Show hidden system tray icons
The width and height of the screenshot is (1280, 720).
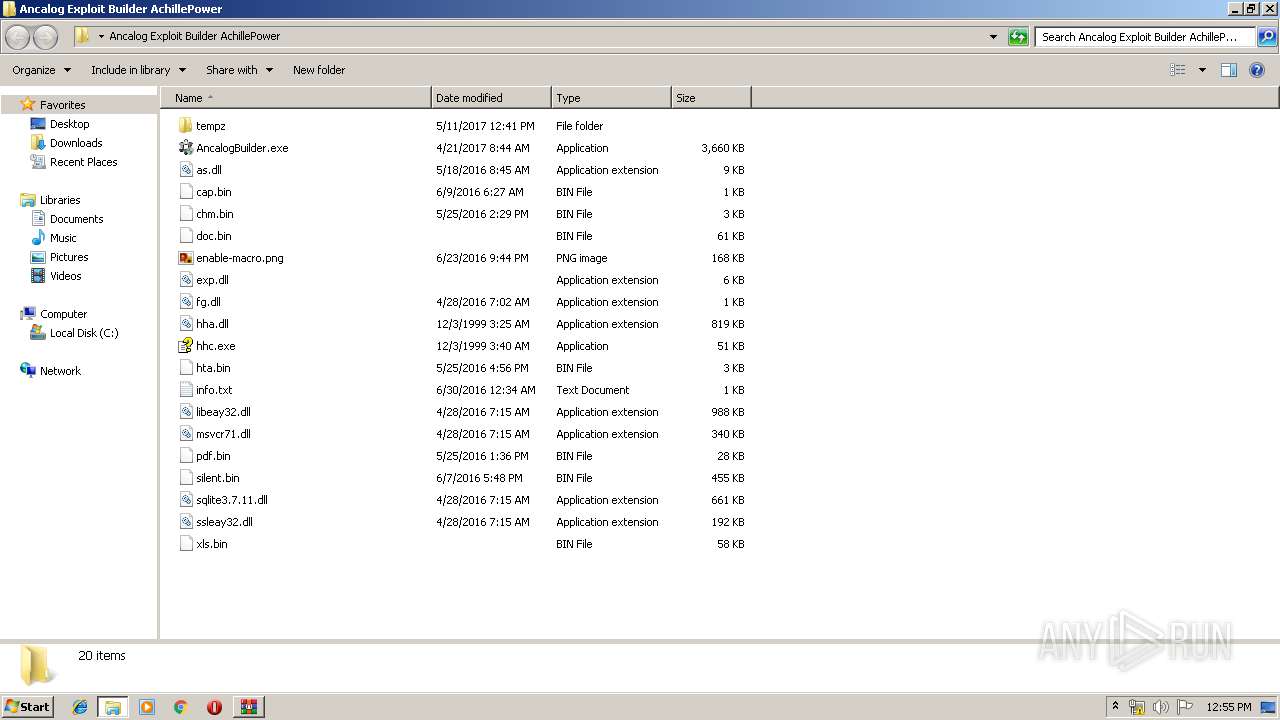pyautogui.click(x=1116, y=707)
